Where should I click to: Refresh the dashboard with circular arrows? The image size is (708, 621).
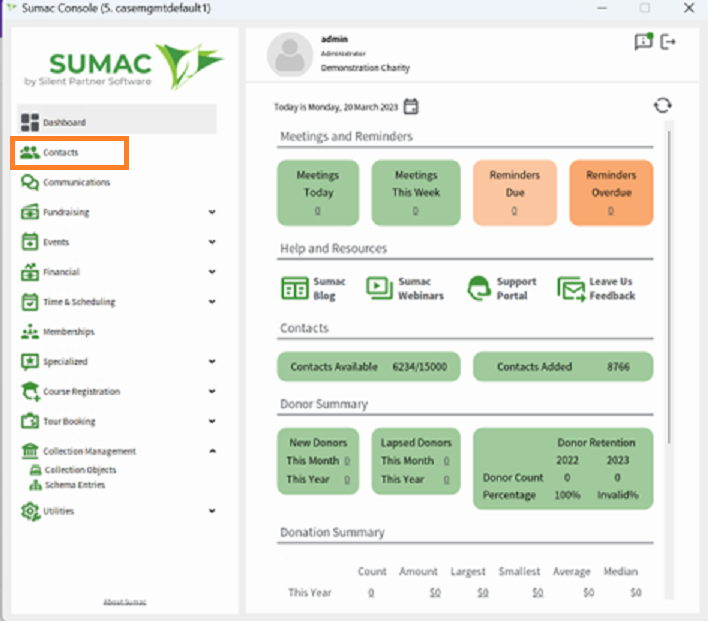pyautogui.click(x=662, y=106)
